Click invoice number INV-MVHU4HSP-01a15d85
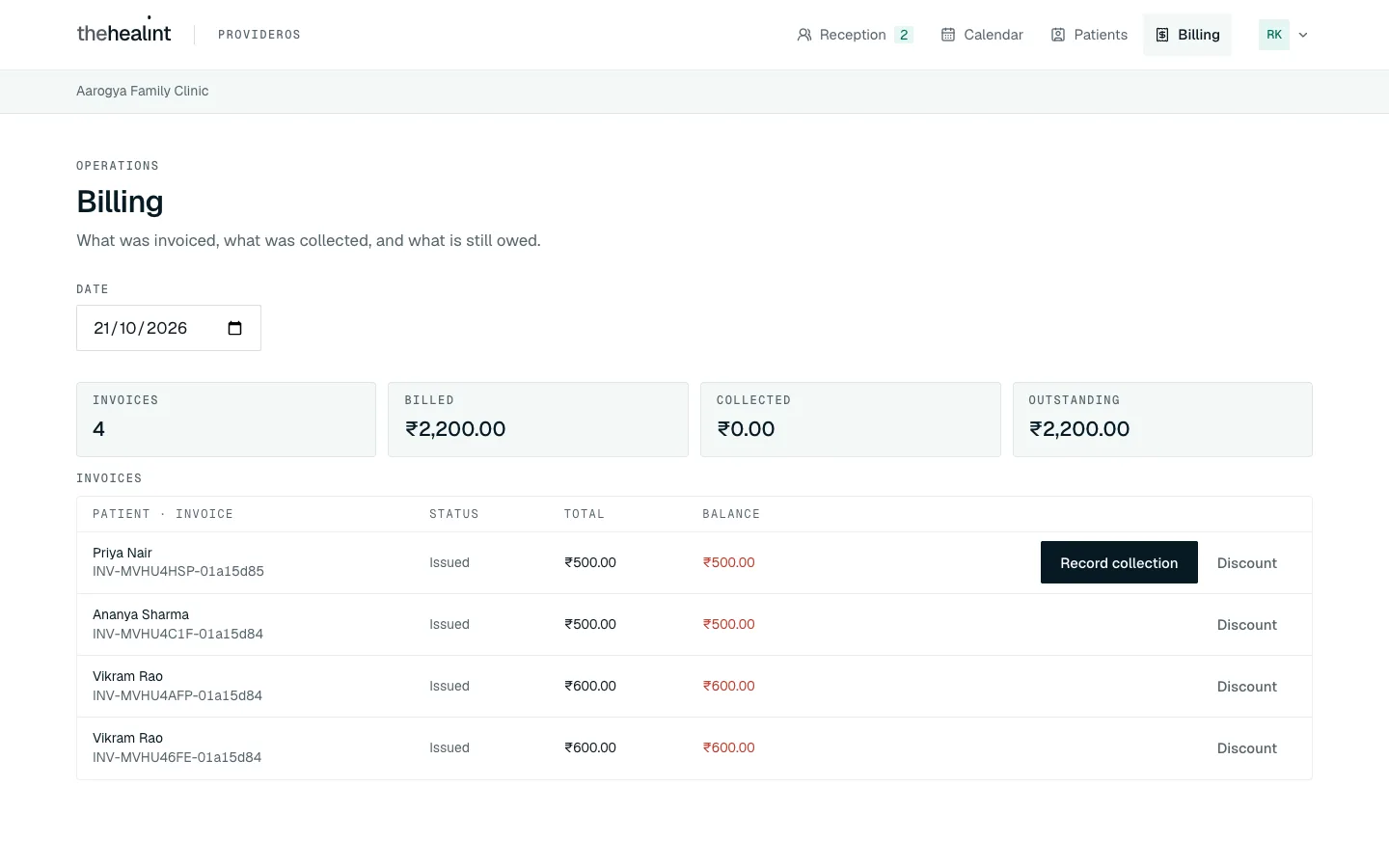The width and height of the screenshot is (1389, 868). pos(178,571)
